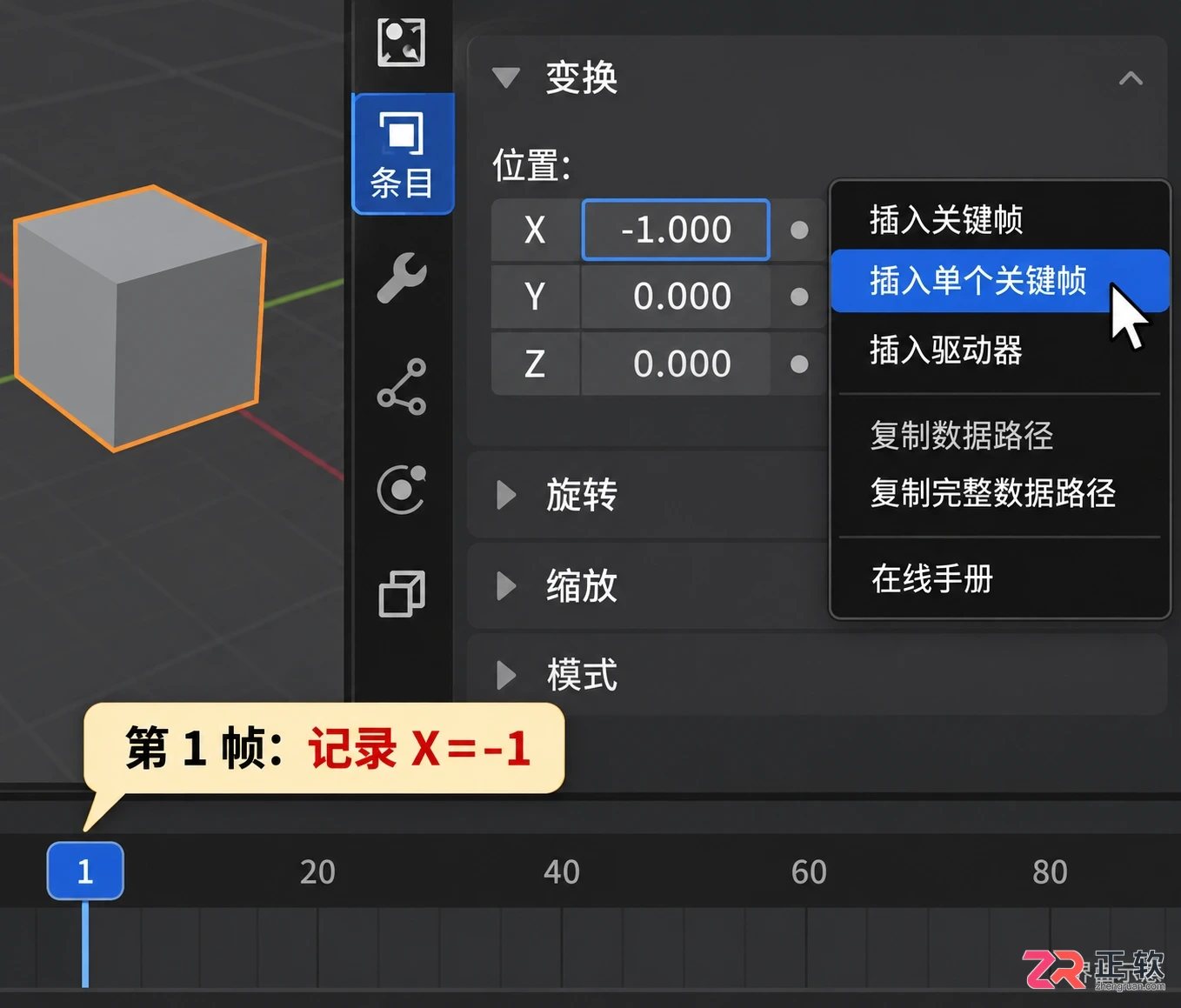
Task: Toggle the keyframe dot for Y position
Action: [x=799, y=297]
